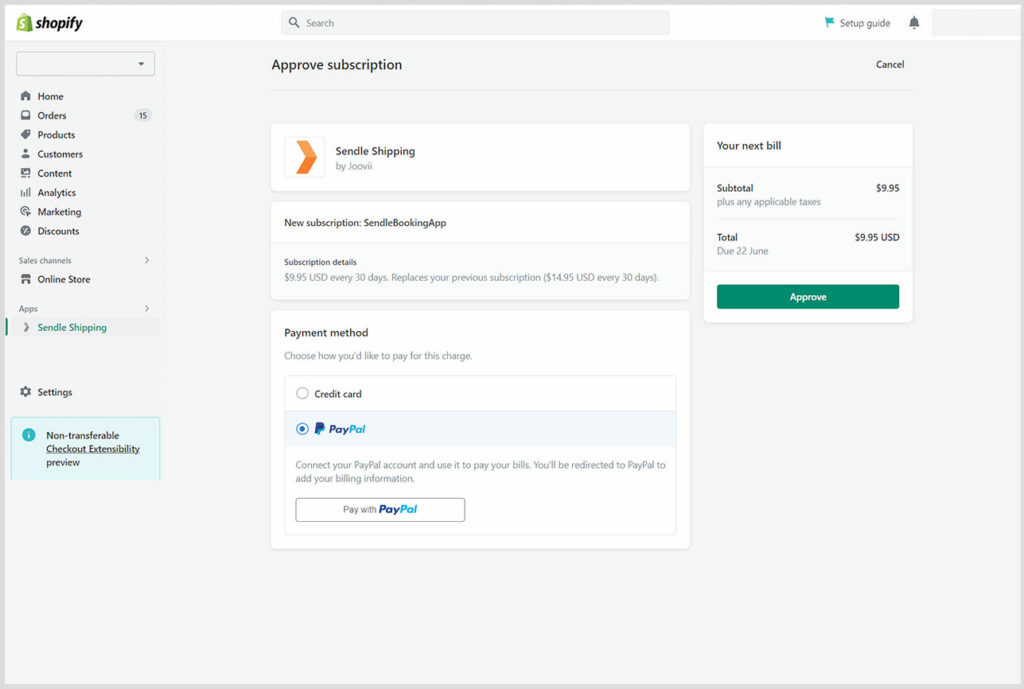
Task: Open Products menu item
Action: [x=56, y=135]
